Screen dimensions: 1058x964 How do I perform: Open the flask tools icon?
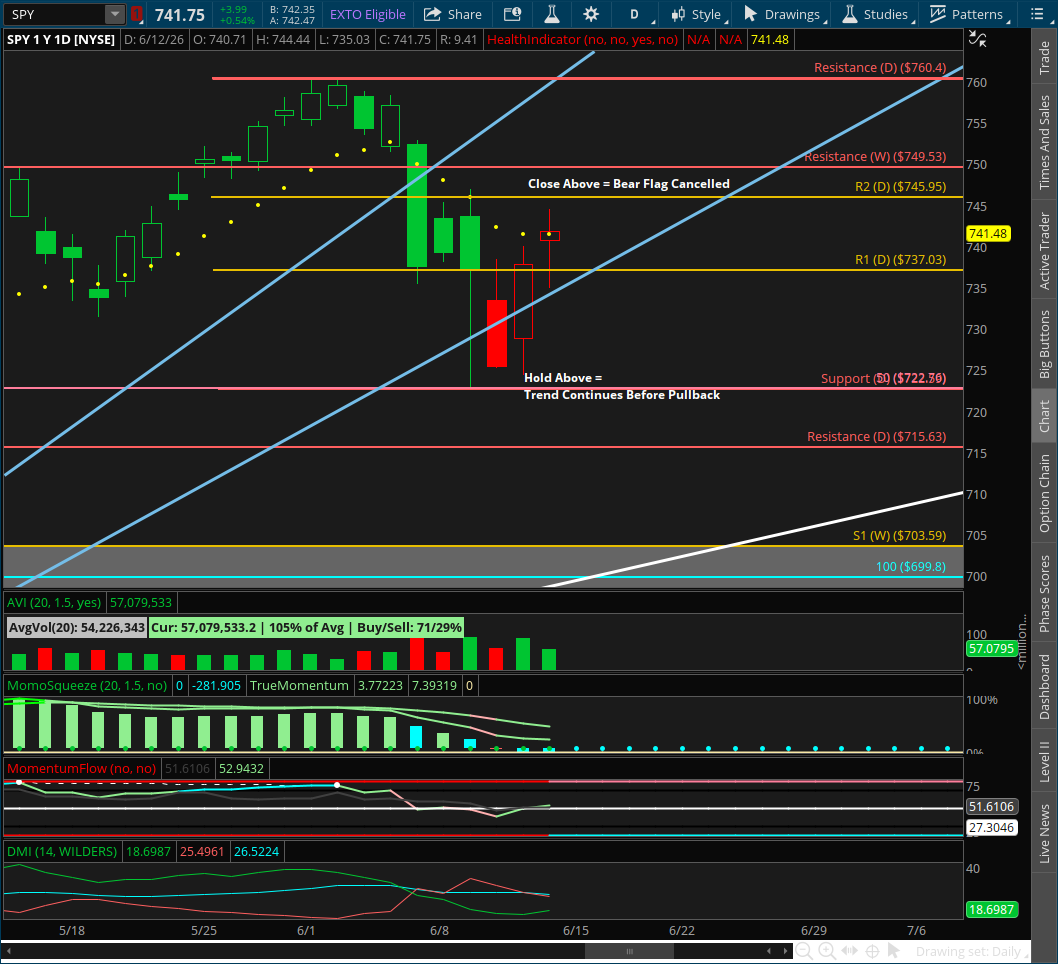click(552, 14)
